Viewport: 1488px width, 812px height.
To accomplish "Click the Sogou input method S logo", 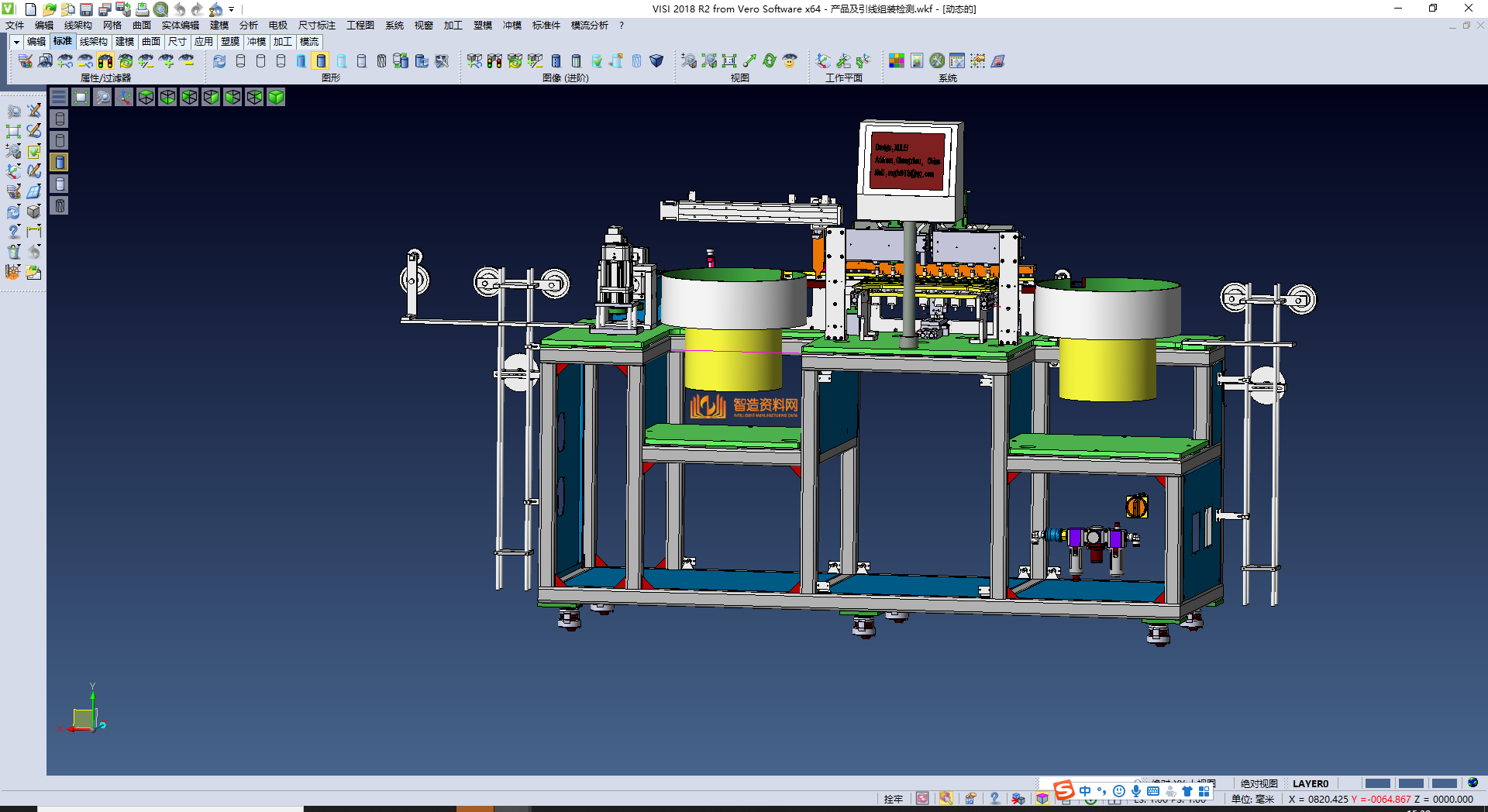I will (x=1063, y=790).
